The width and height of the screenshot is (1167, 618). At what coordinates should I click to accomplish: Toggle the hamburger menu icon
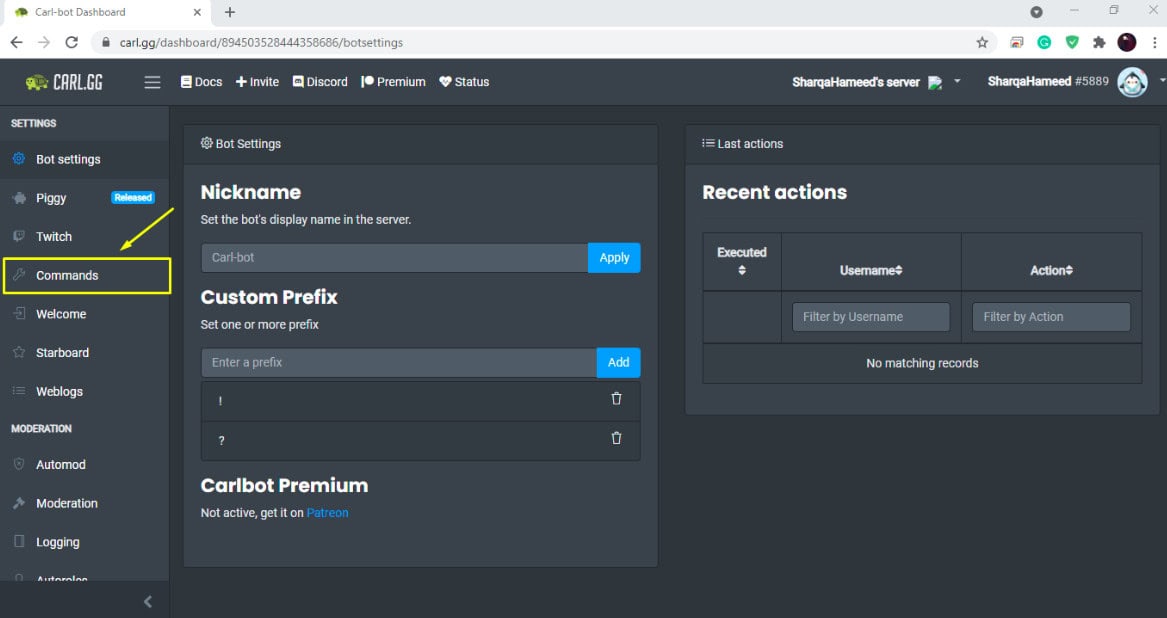[x=152, y=82]
